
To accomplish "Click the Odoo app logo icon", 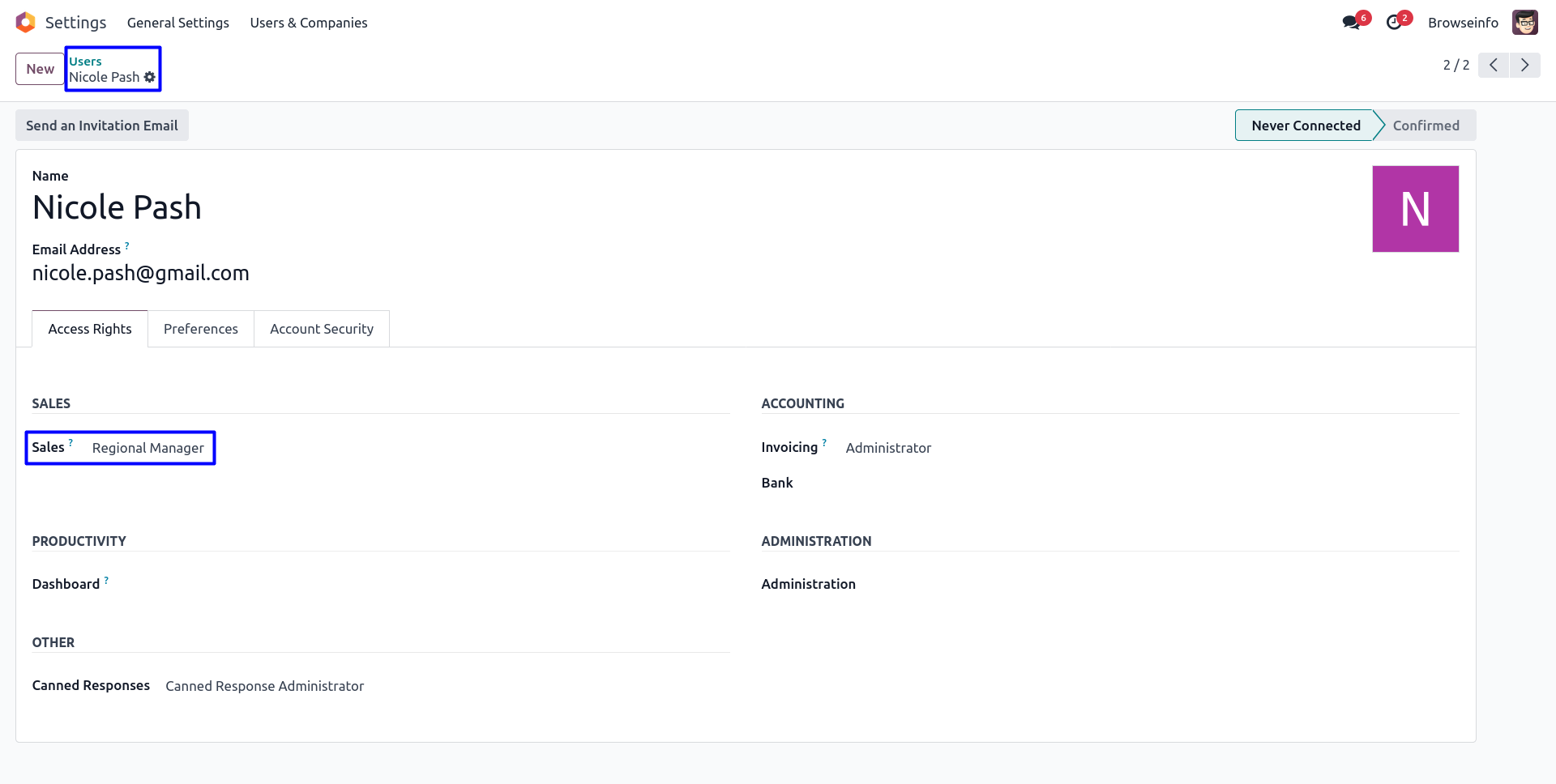I will [26, 23].
